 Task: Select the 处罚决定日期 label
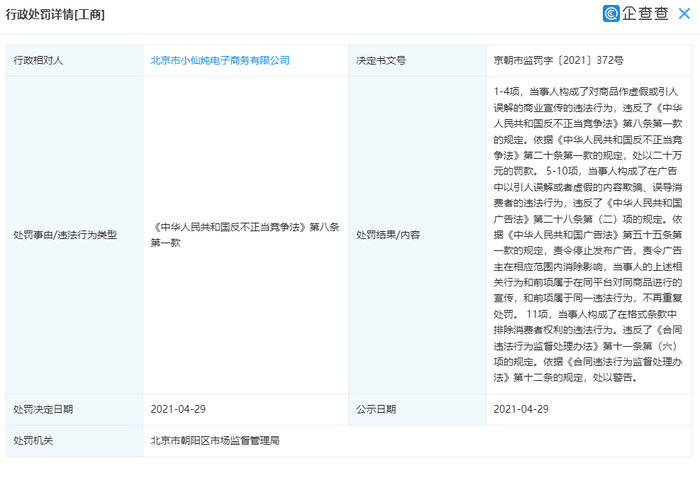(43, 409)
